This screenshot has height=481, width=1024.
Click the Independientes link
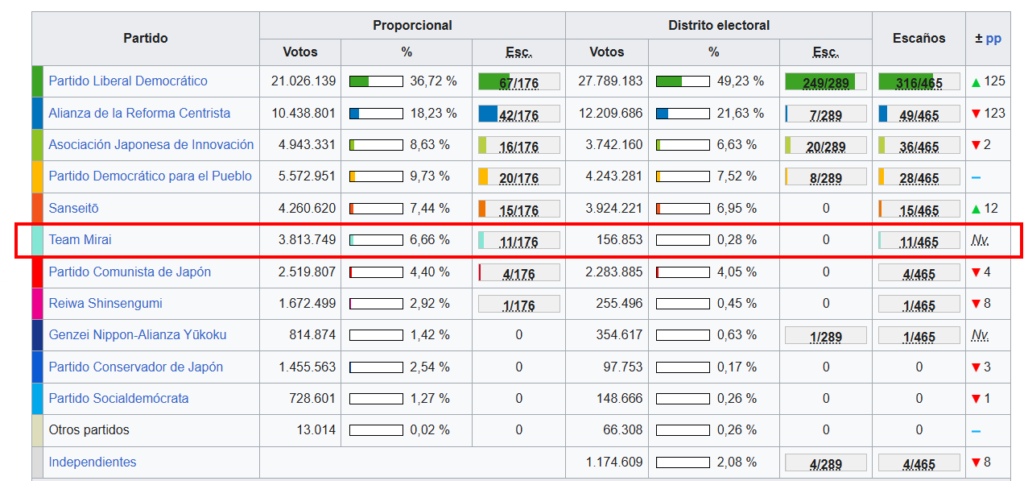93,462
